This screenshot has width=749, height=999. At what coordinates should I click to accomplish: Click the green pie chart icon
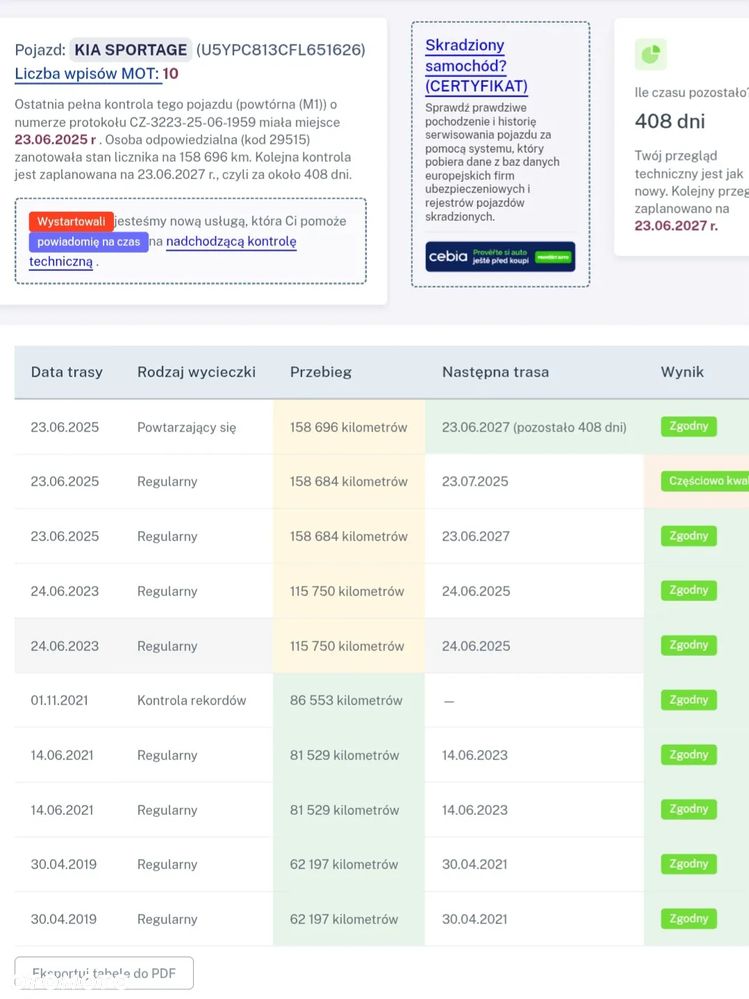(650, 54)
